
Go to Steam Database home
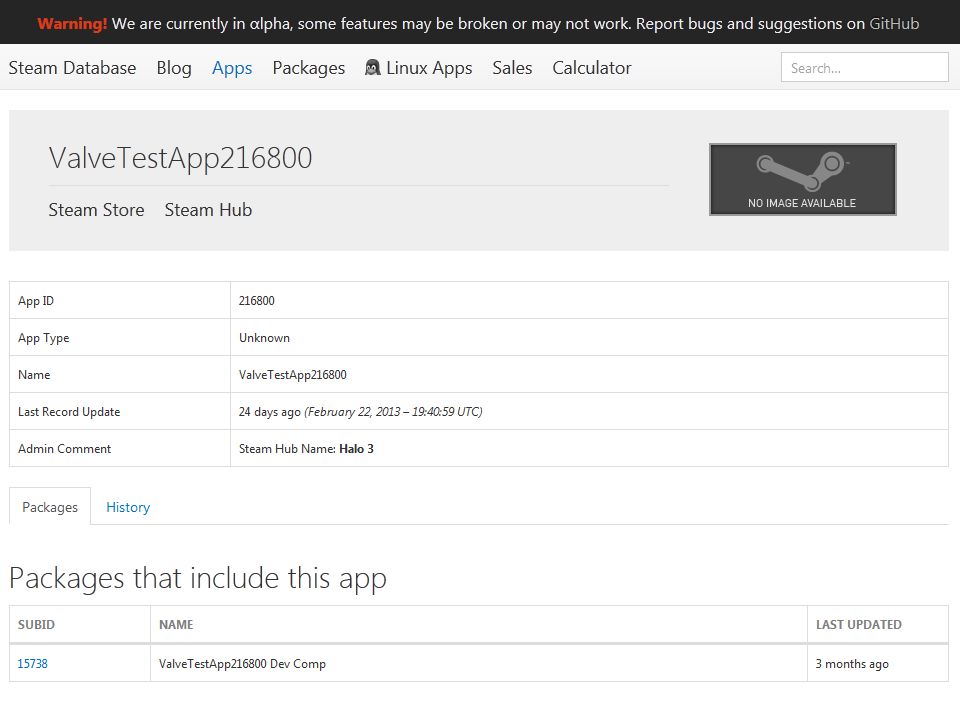click(x=72, y=68)
